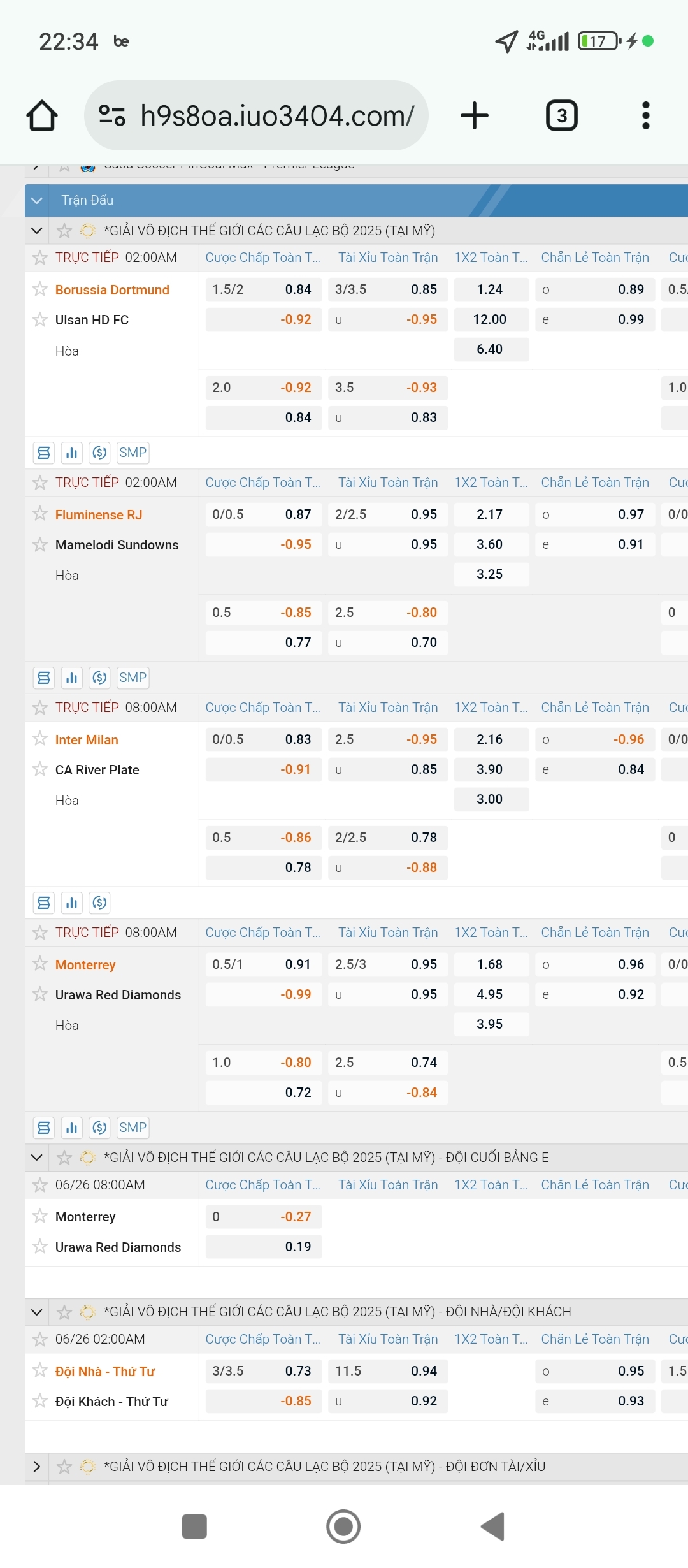Favorite Borussia Dortmund with star
Image resolution: width=688 pixels, height=1568 pixels.
click(40, 289)
